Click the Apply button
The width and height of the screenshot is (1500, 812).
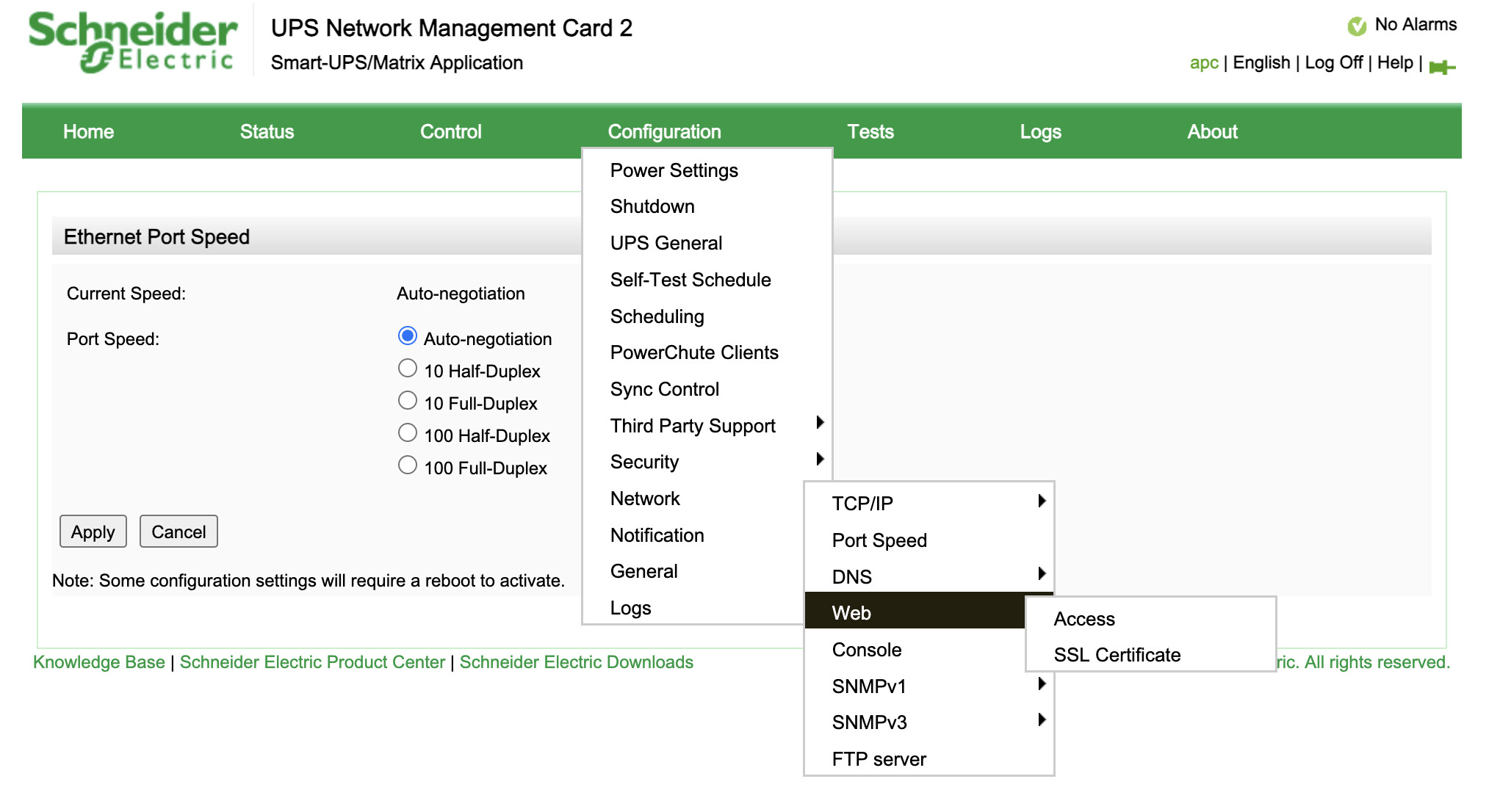pyautogui.click(x=93, y=532)
